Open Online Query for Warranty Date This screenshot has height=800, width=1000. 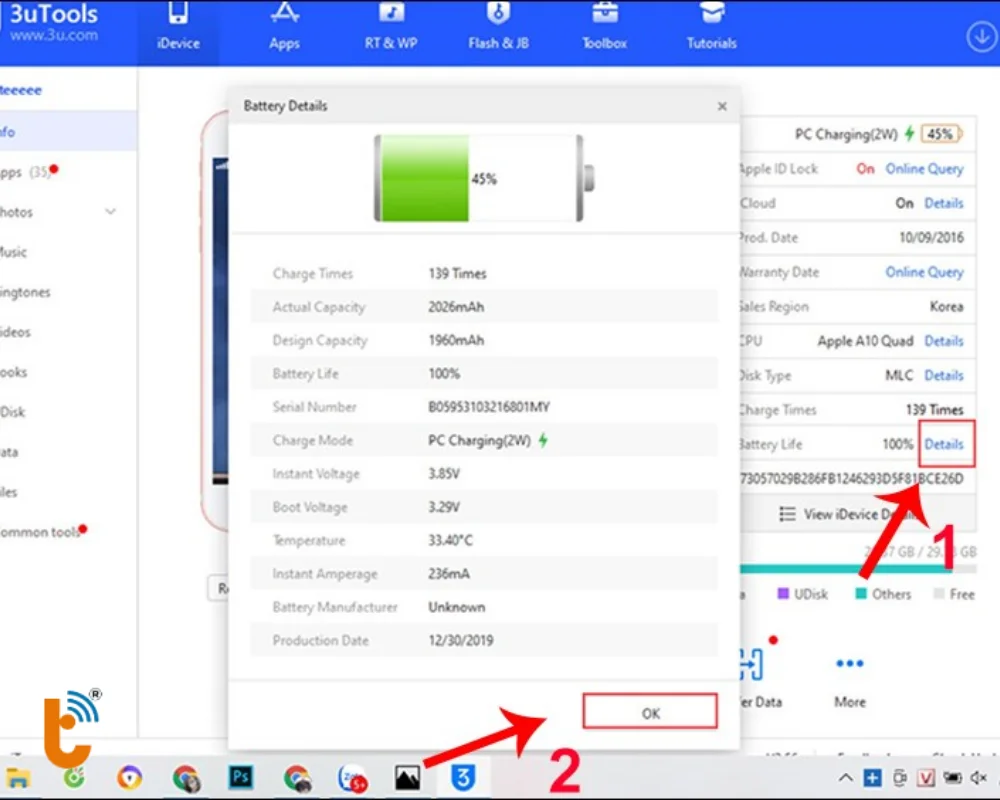click(924, 272)
